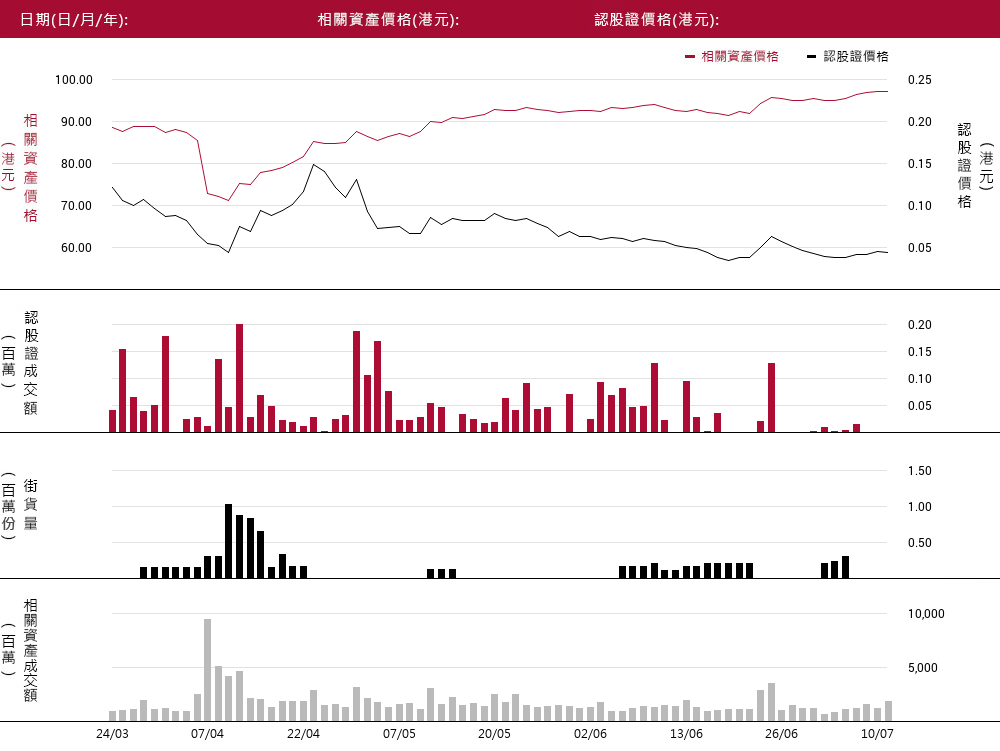Image resolution: width=1000 pixels, height=751 pixels.
Task: Click the 認股證價格(港元) header label
Action: 657,20
